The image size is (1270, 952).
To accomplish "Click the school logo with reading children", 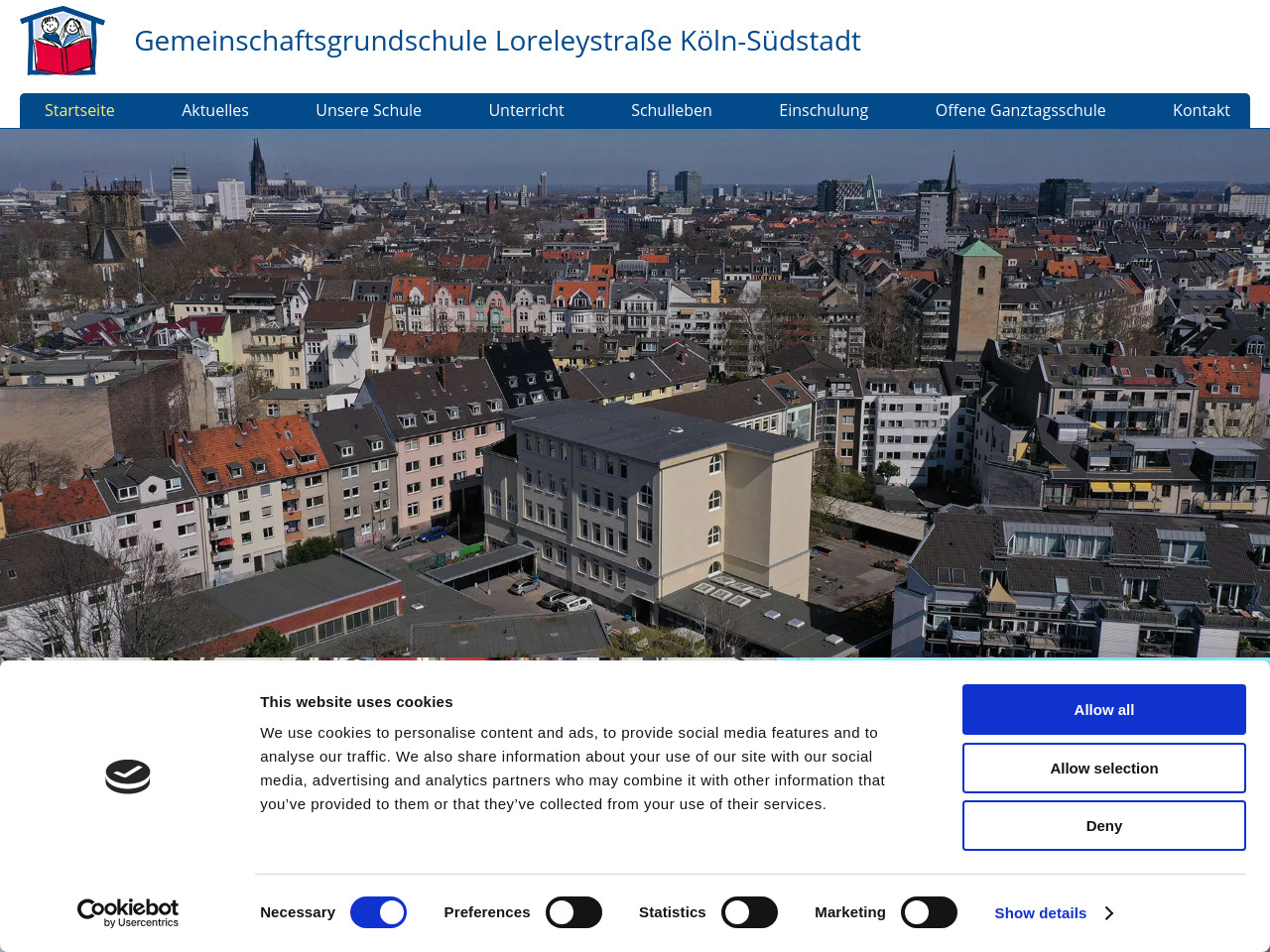I will pos(62,42).
